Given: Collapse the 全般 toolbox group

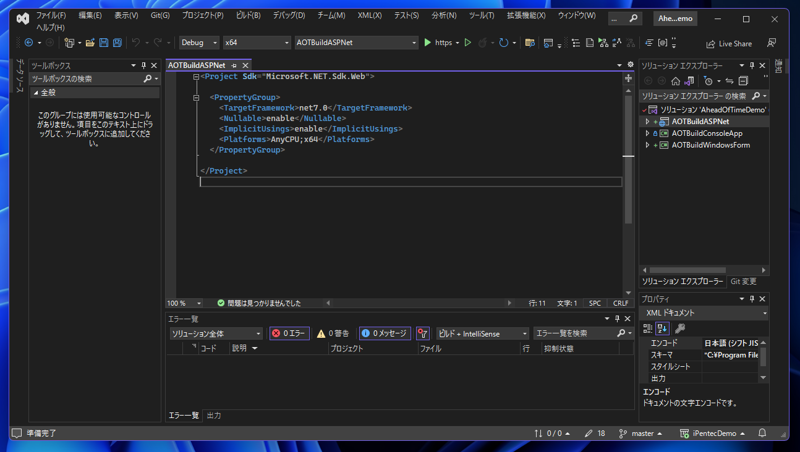Looking at the screenshot, I should [x=36, y=93].
